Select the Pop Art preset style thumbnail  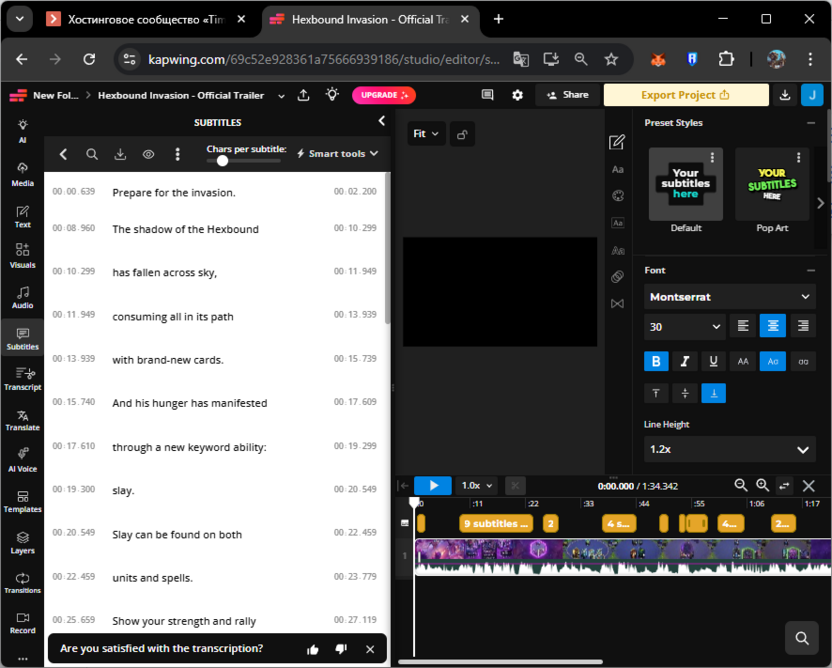click(772, 185)
